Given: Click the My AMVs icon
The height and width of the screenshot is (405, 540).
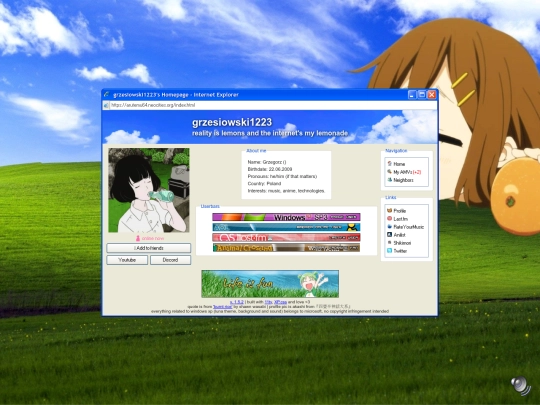Looking at the screenshot, I should coord(390,172).
